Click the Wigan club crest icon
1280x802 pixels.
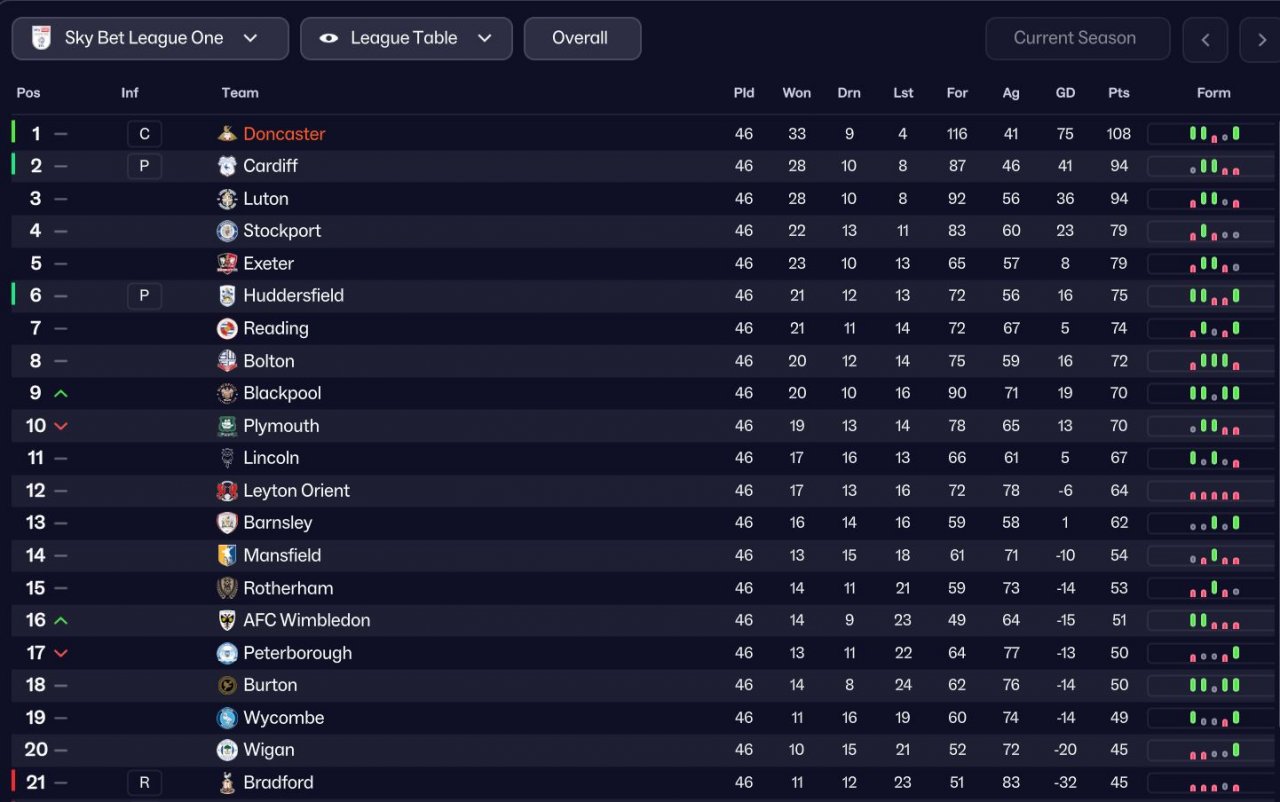pyautogui.click(x=227, y=750)
